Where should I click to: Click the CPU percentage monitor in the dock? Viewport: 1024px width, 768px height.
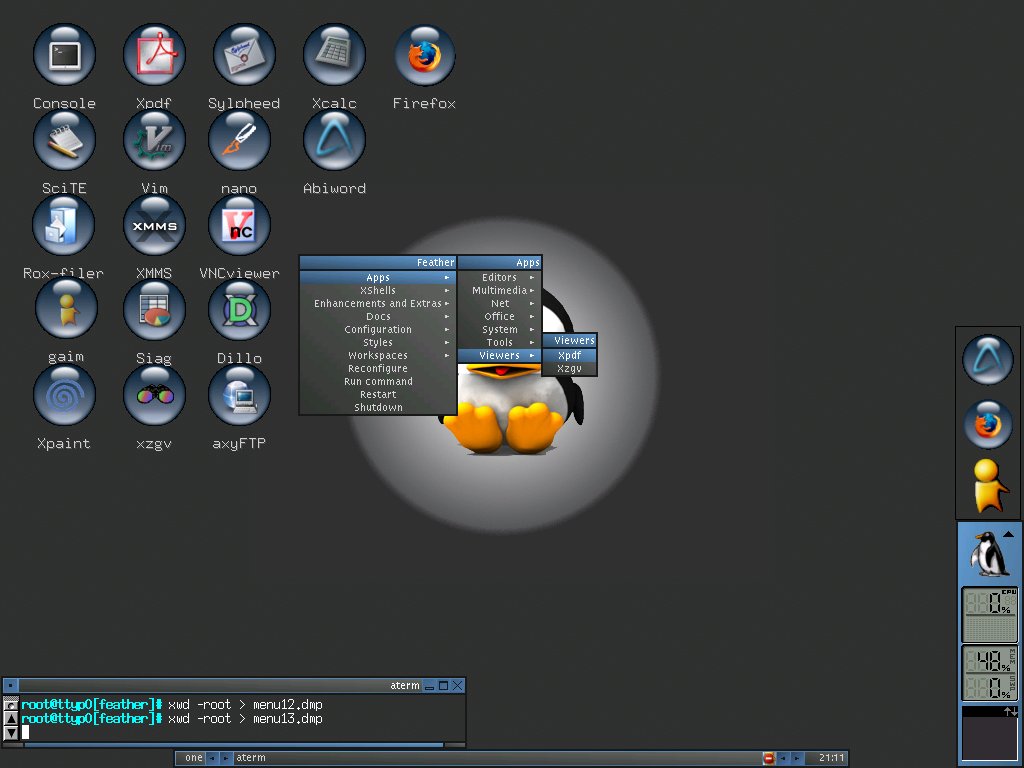[x=989, y=614]
